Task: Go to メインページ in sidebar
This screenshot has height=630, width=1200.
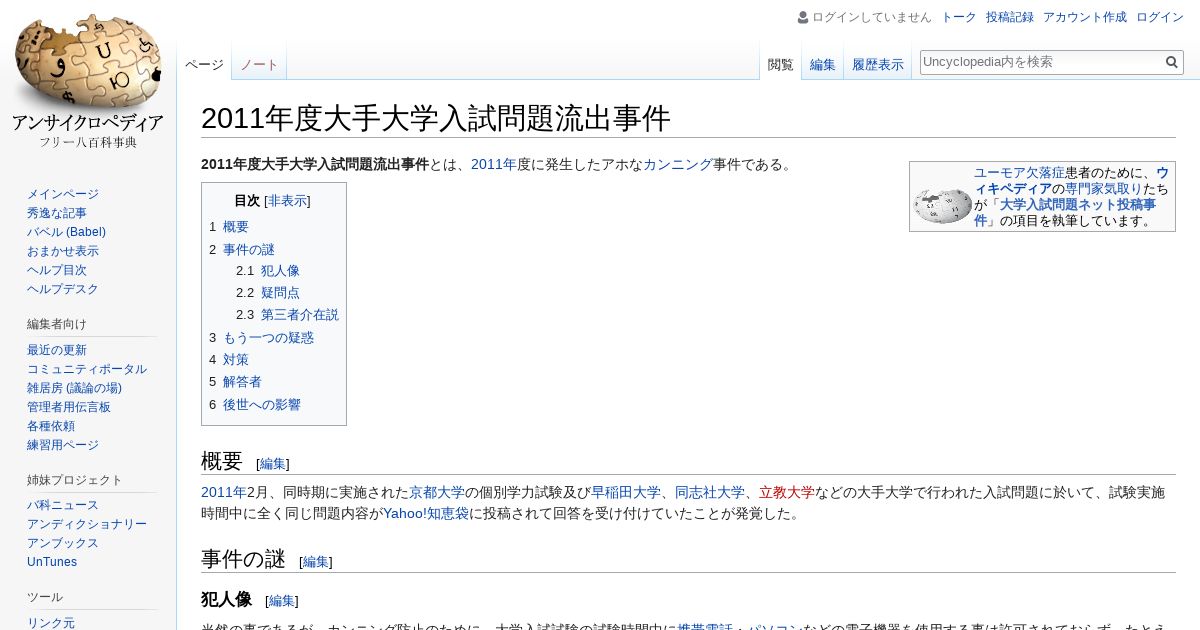Action: pos(63,194)
